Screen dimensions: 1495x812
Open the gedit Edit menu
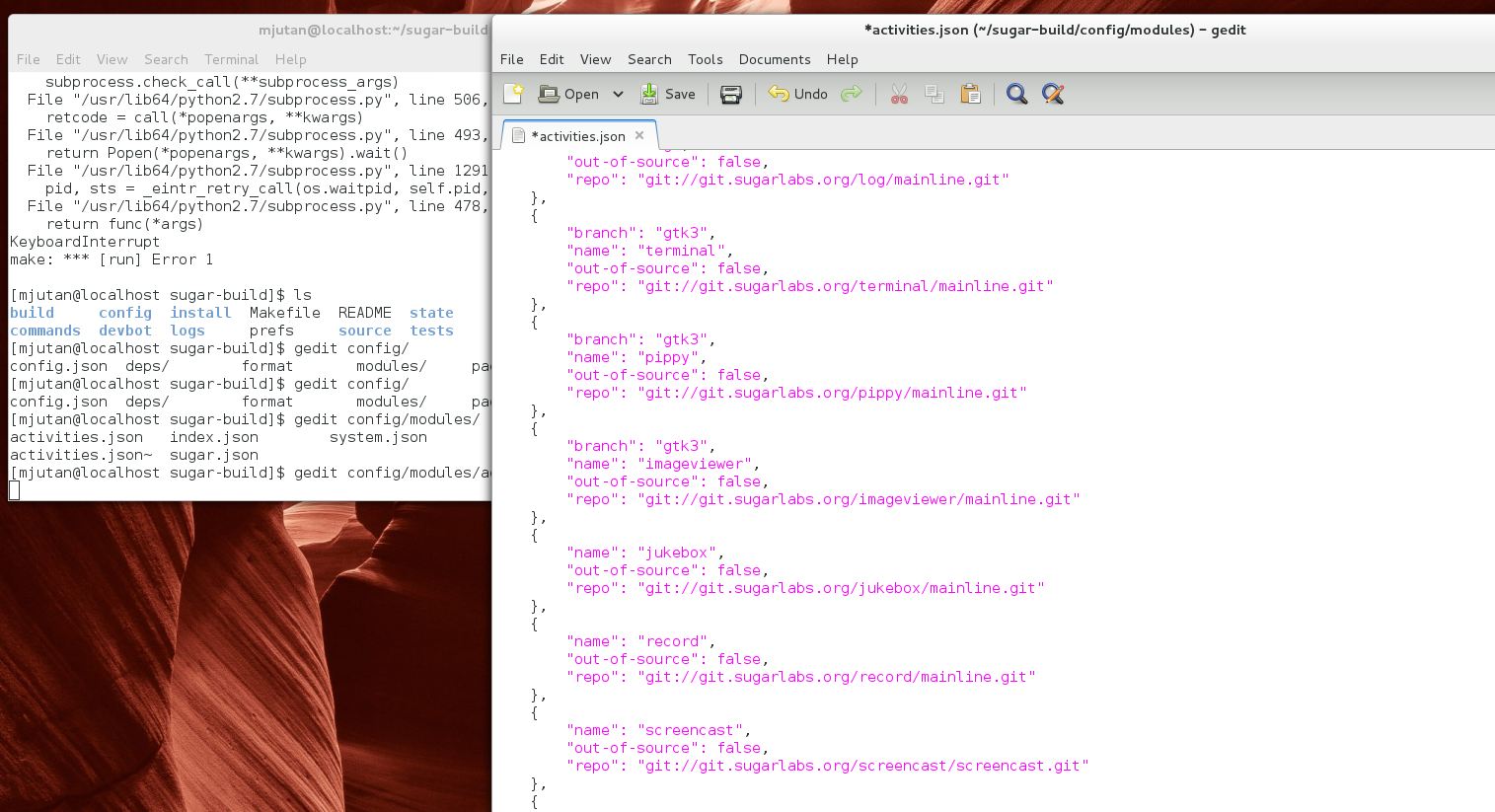(552, 59)
